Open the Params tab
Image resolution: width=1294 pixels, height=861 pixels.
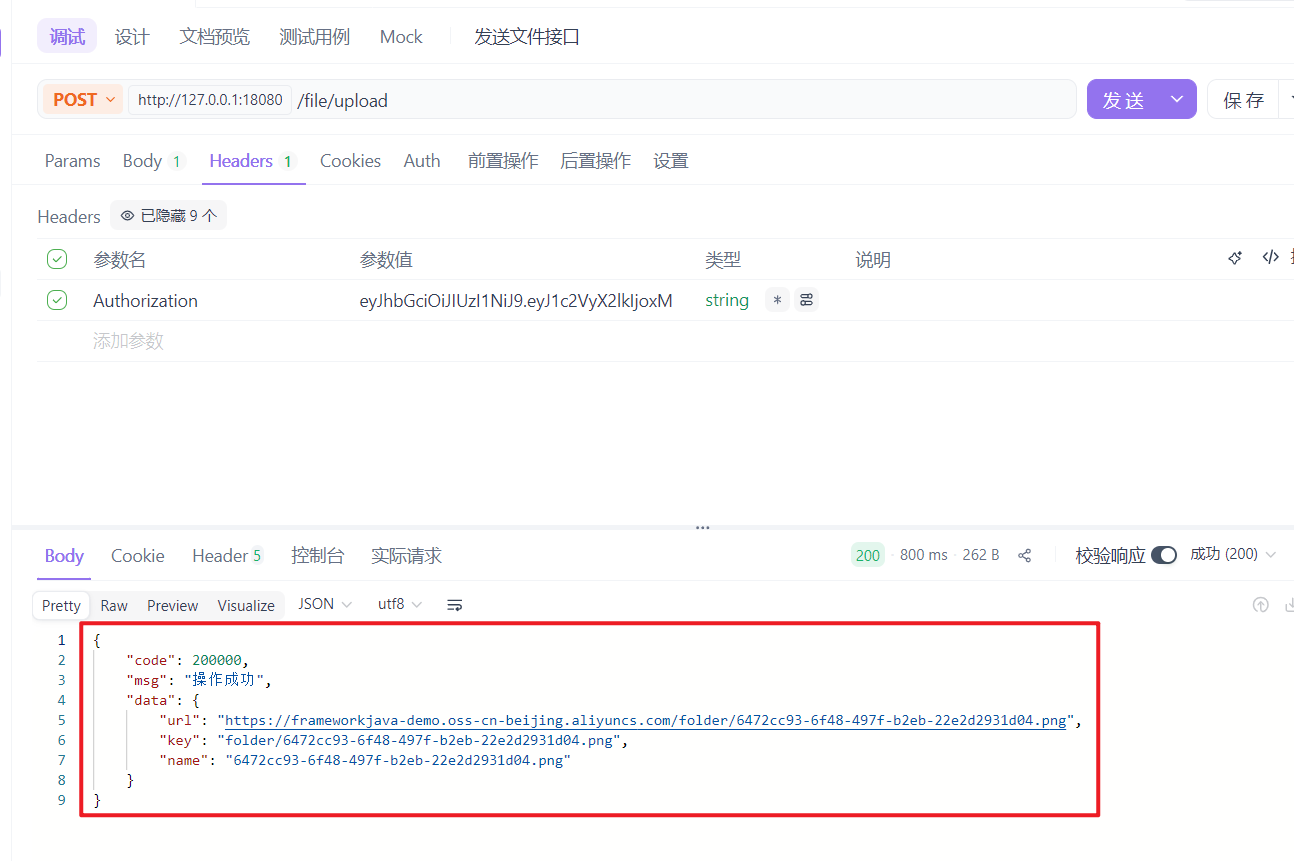tap(72, 161)
